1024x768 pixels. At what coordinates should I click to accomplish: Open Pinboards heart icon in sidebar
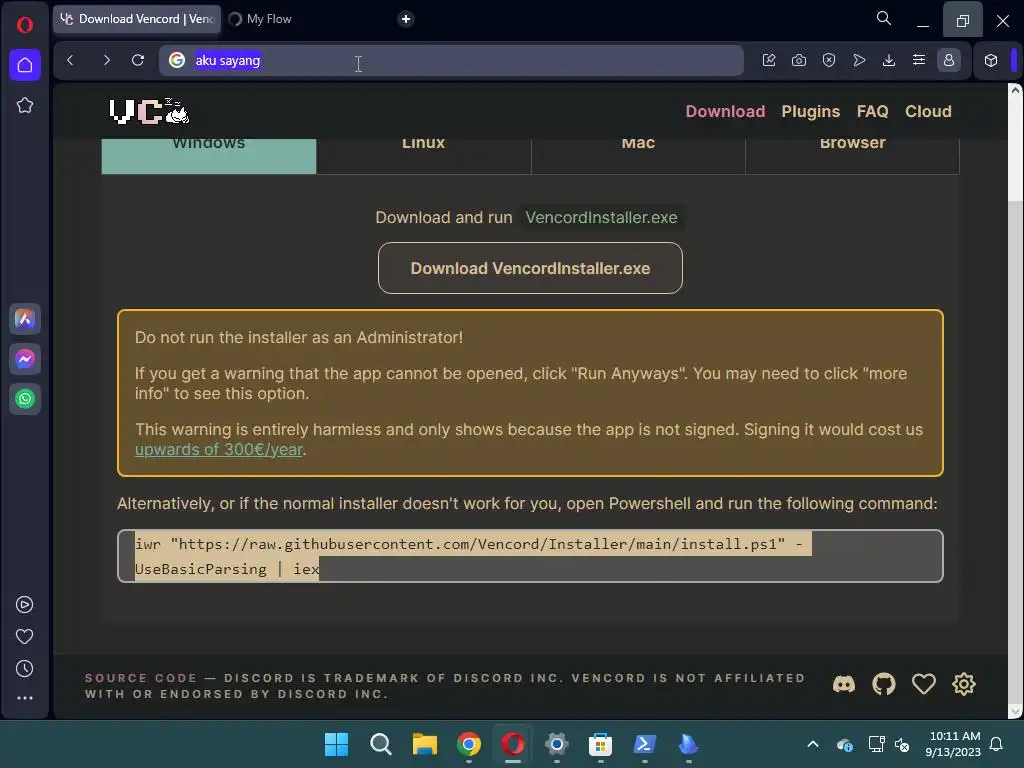tap(24, 636)
